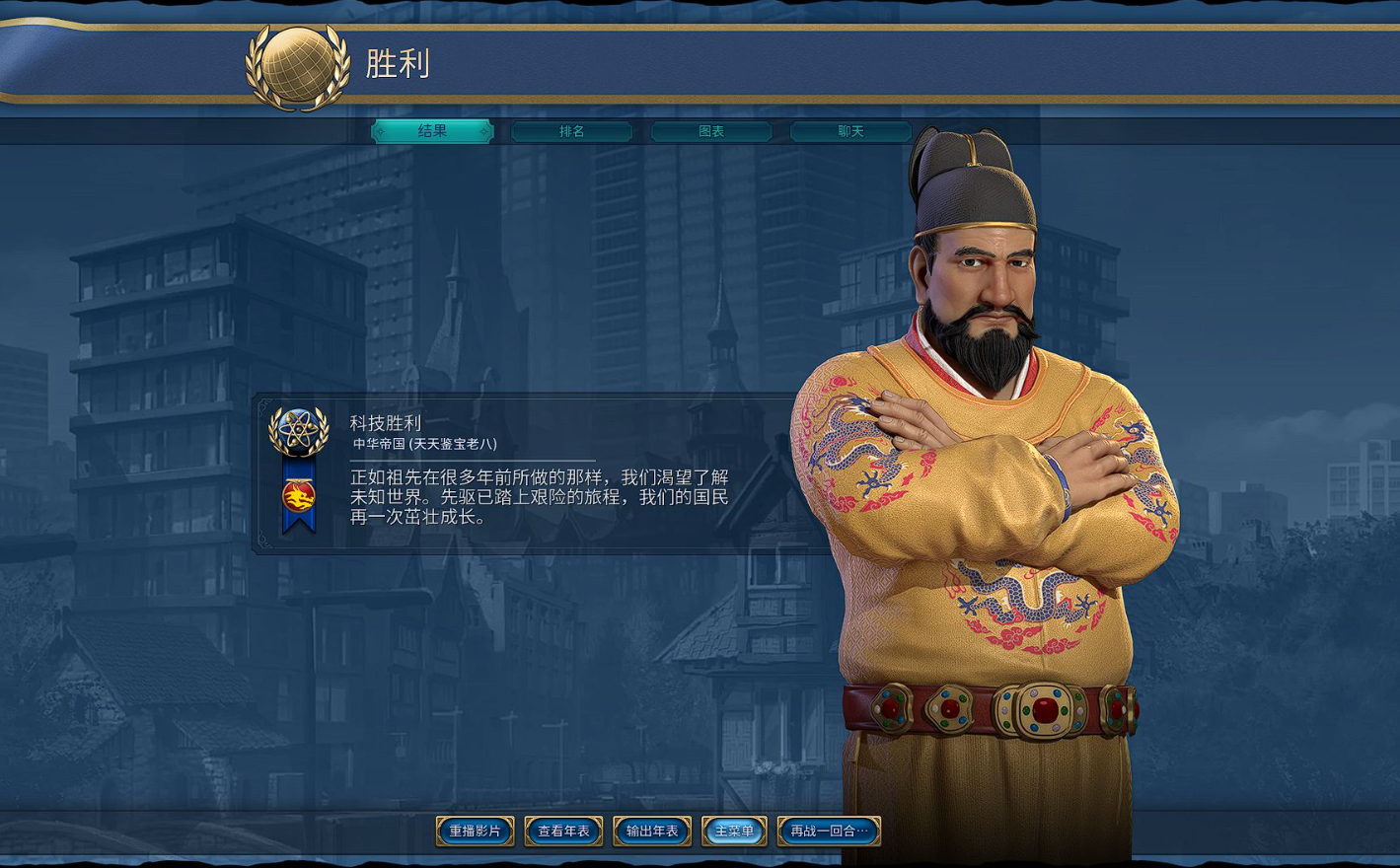Switch to the 结果 tab
This screenshot has width=1400, height=868.
pos(432,131)
